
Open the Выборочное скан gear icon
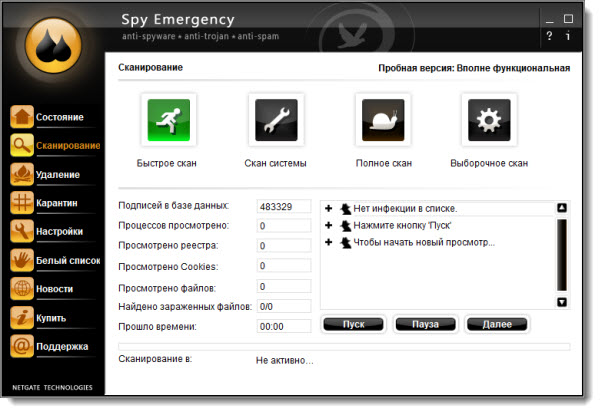pyautogui.click(x=489, y=120)
